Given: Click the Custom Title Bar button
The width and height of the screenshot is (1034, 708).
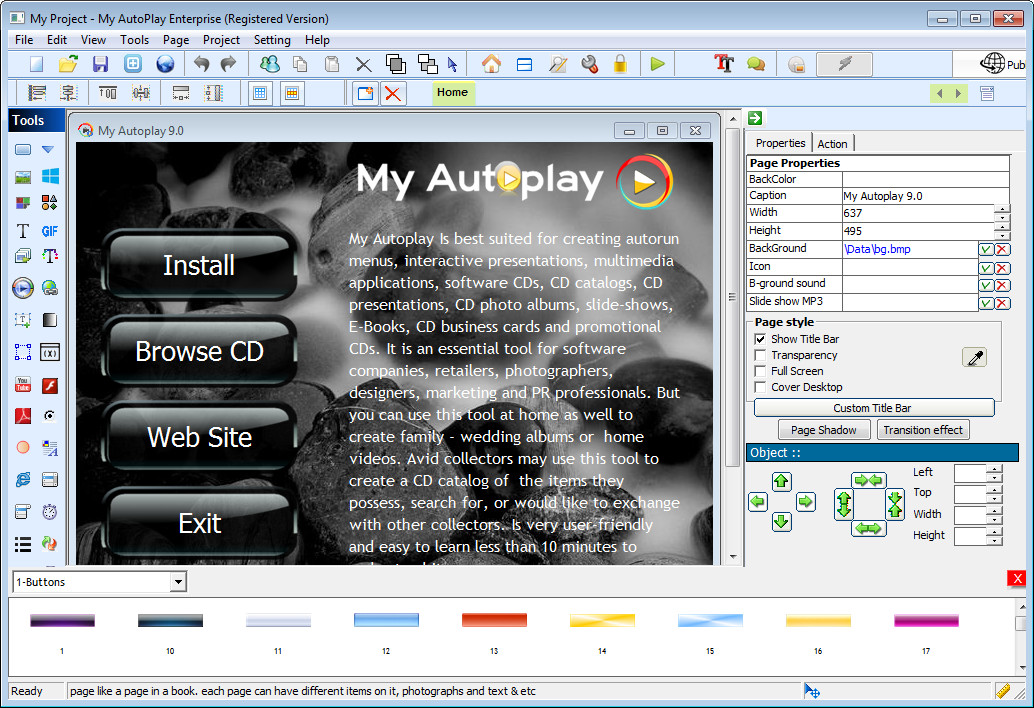Looking at the screenshot, I should [x=873, y=408].
